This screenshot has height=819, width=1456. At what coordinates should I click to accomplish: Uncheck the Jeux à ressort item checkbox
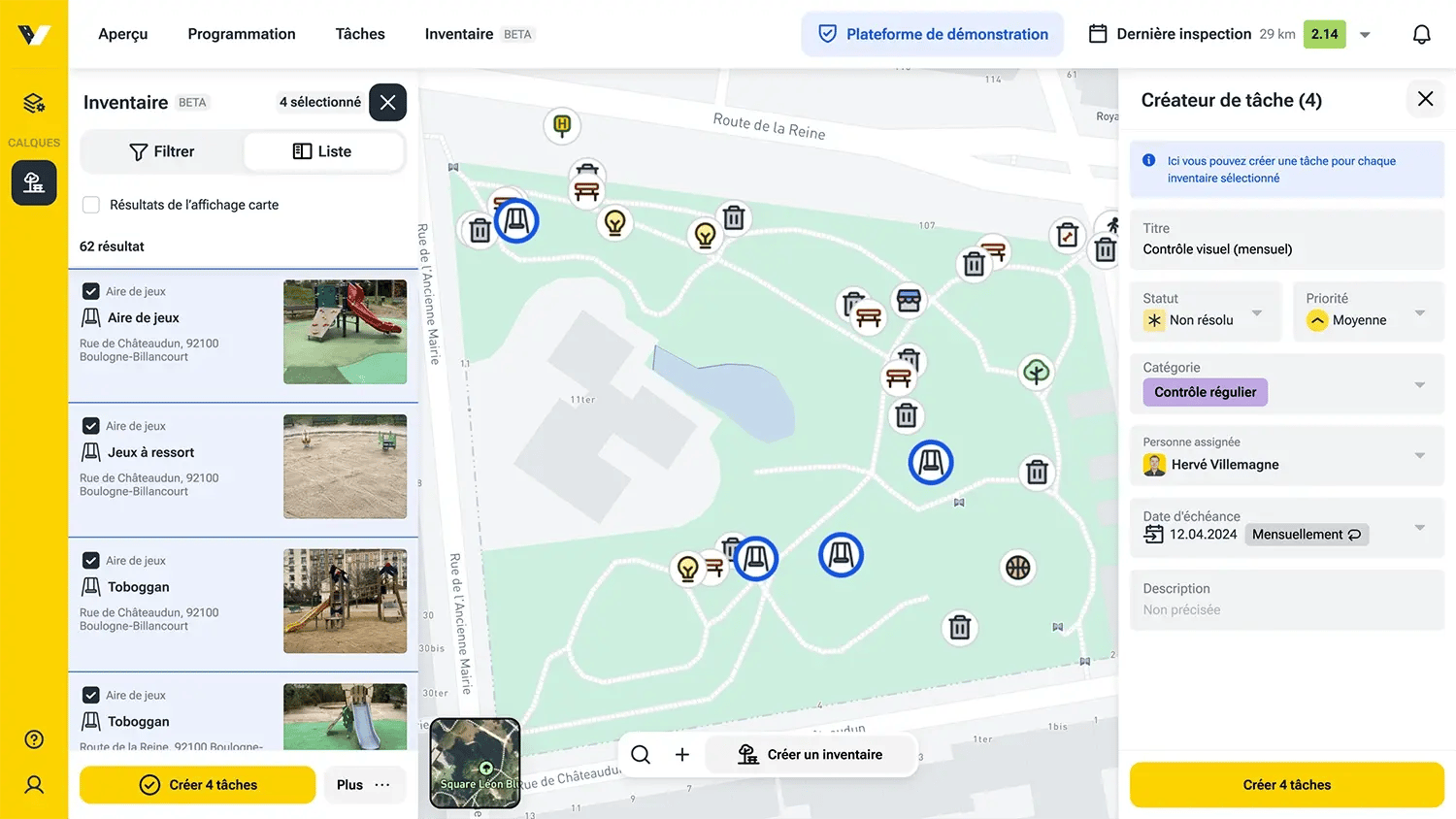[91, 426]
